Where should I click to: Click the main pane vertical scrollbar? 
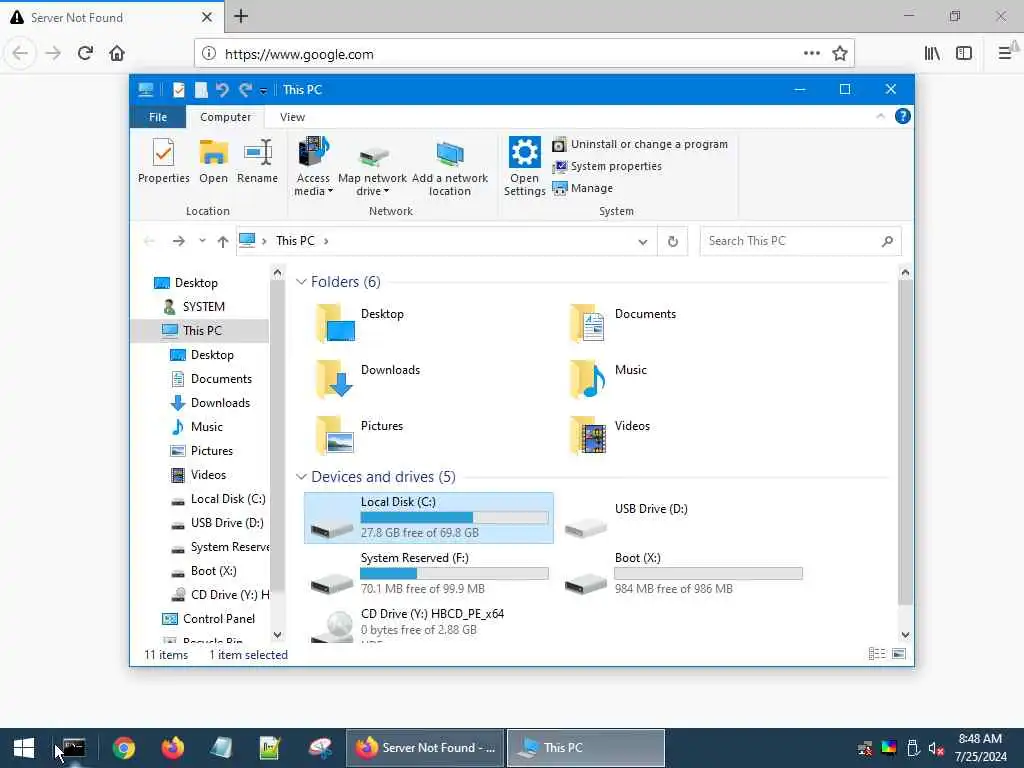904,444
